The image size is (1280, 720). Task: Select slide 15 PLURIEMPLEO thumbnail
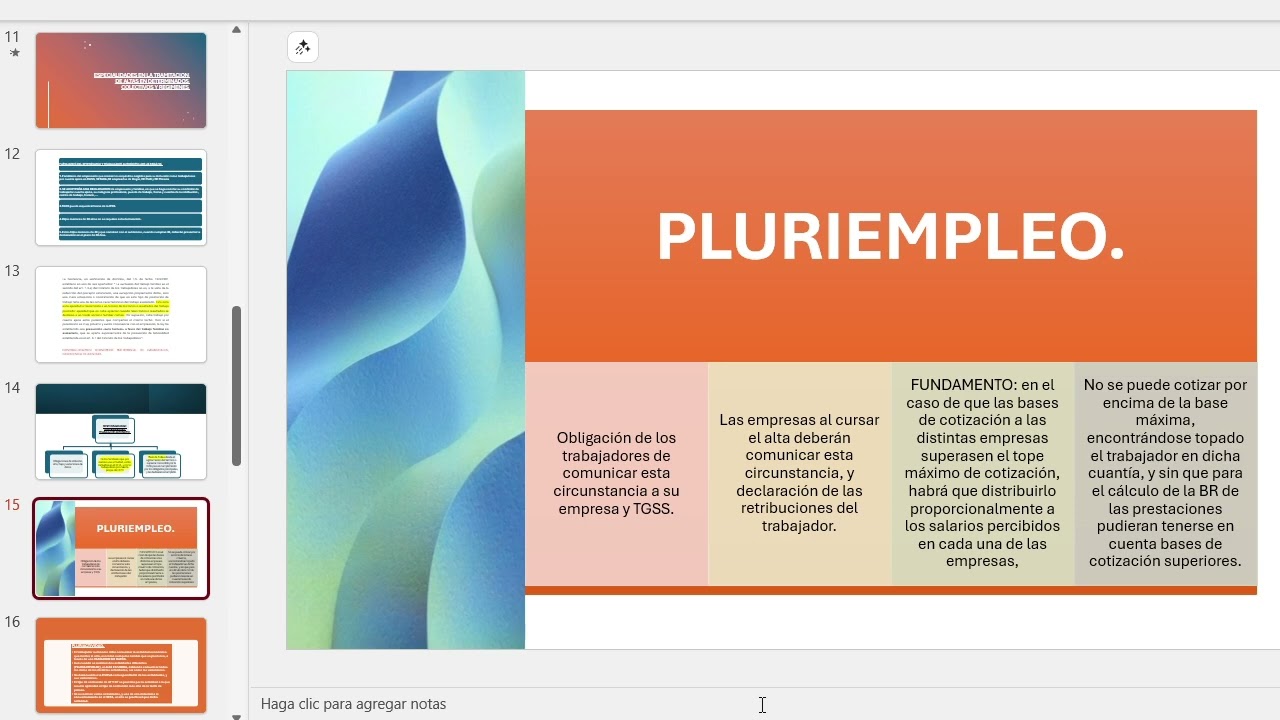pos(121,548)
